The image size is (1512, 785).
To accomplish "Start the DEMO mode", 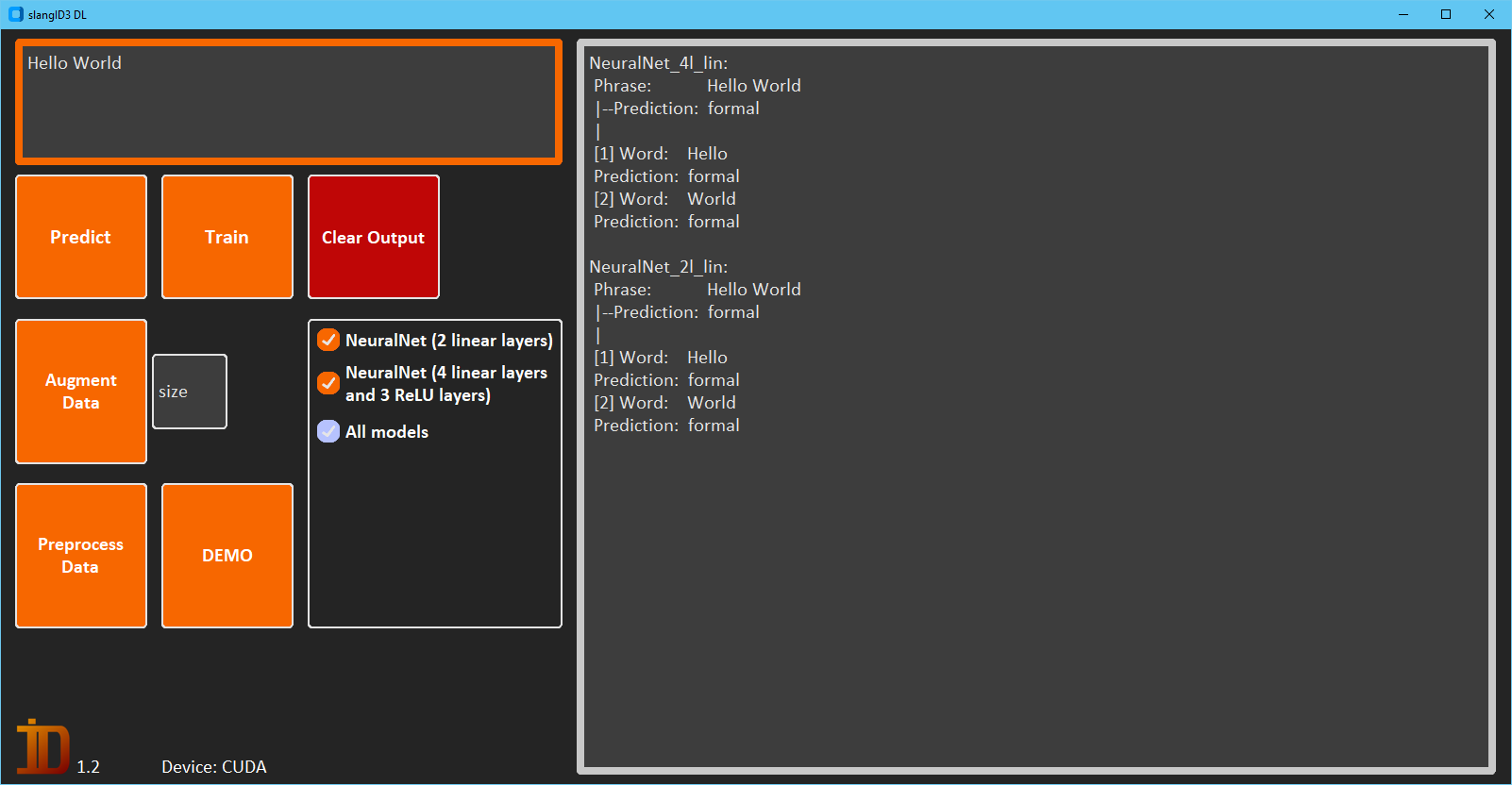I will pos(227,556).
